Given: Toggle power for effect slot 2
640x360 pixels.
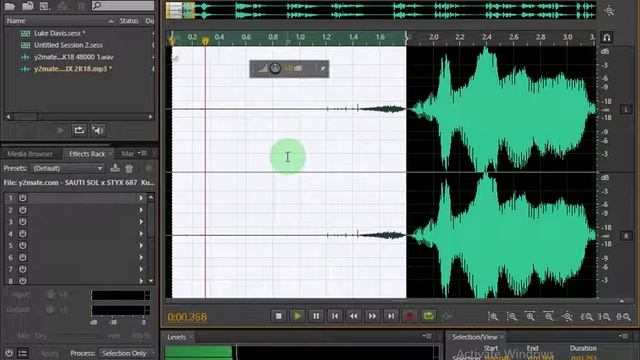Looking at the screenshot, I should (x=23, y=210).
